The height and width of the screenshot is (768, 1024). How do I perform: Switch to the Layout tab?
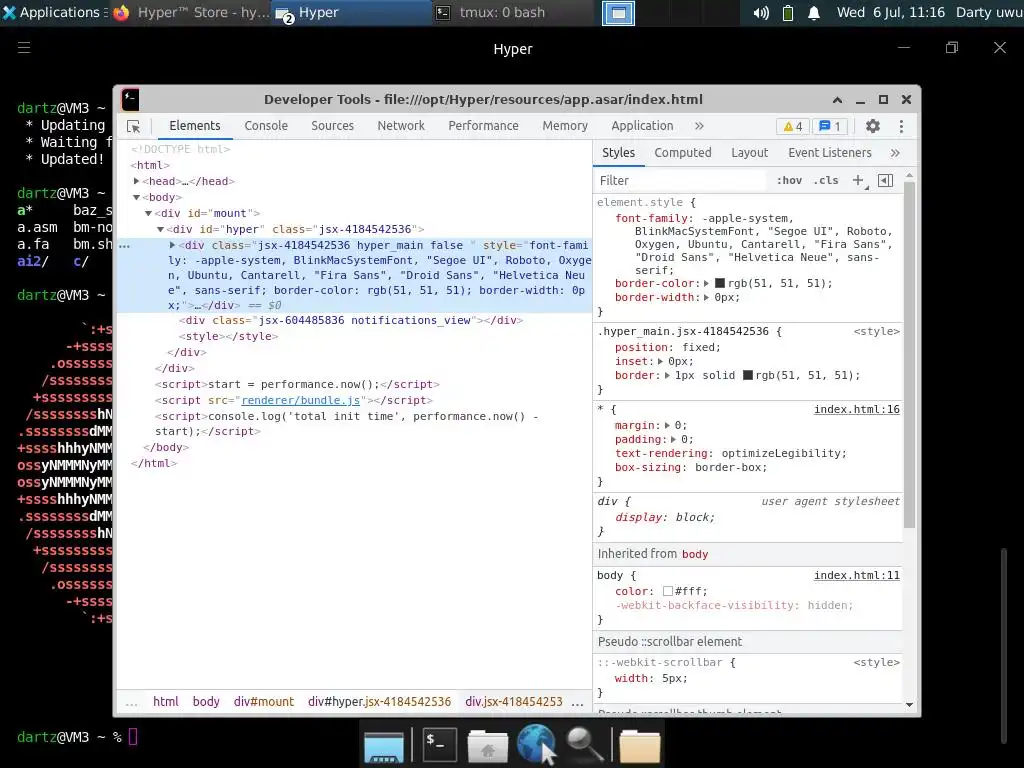pyautogui.click(x=749, y=153)
